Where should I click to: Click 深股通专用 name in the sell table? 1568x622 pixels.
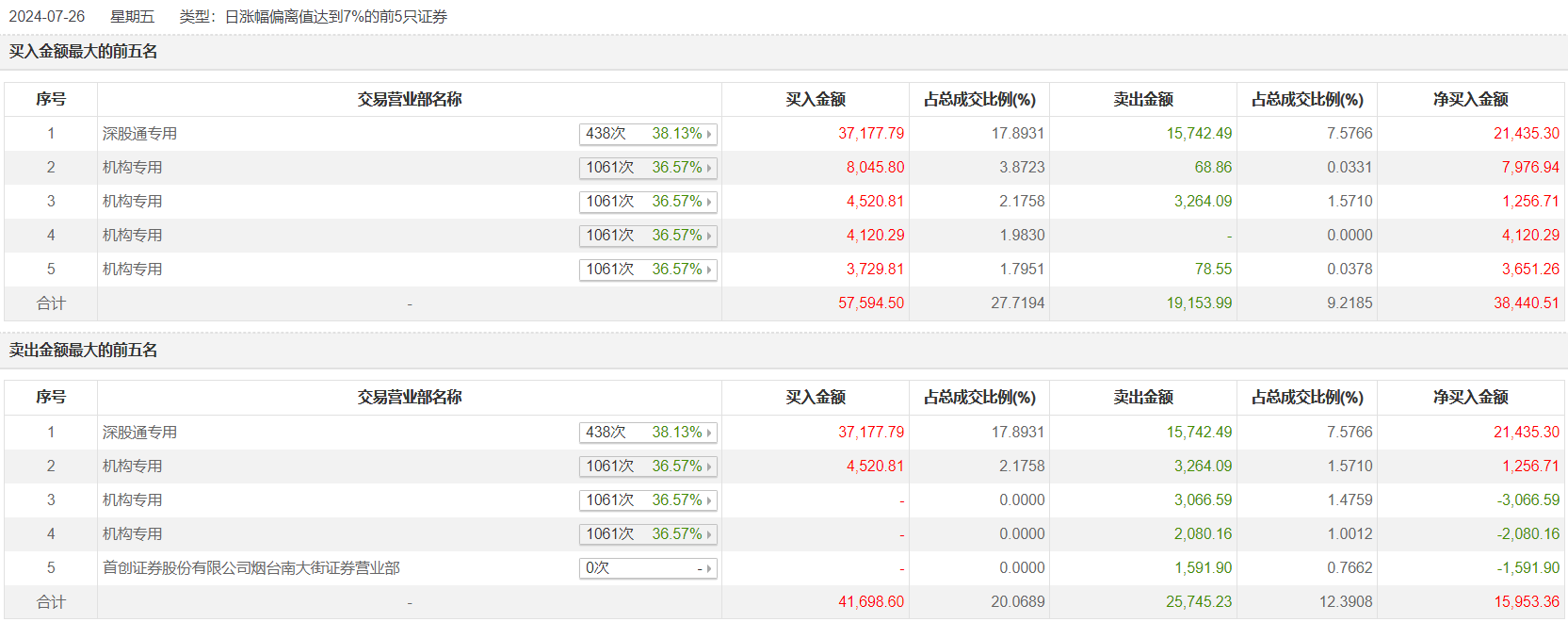click(x=139, y=433)
